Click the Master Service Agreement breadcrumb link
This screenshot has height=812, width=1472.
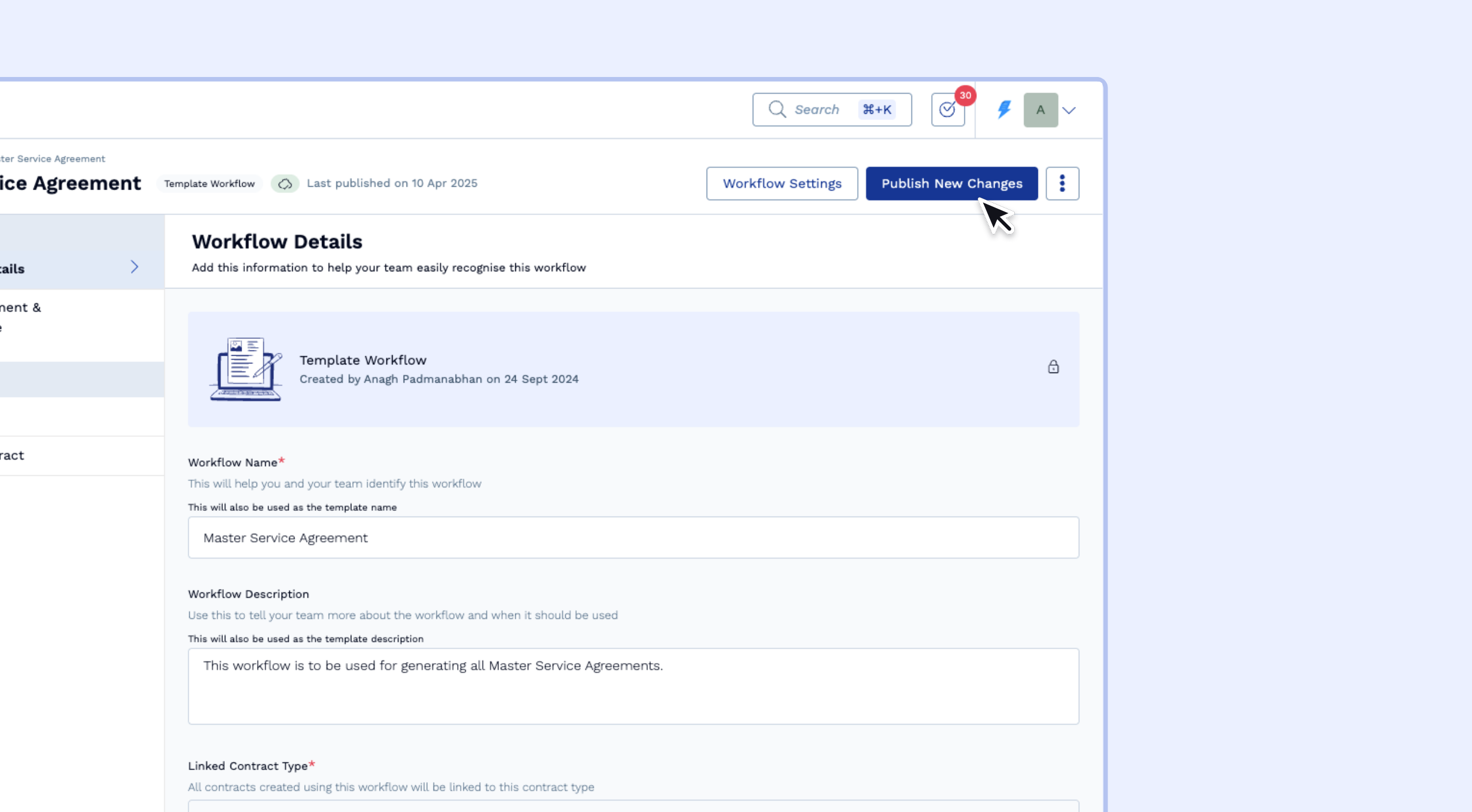[52, 159]
